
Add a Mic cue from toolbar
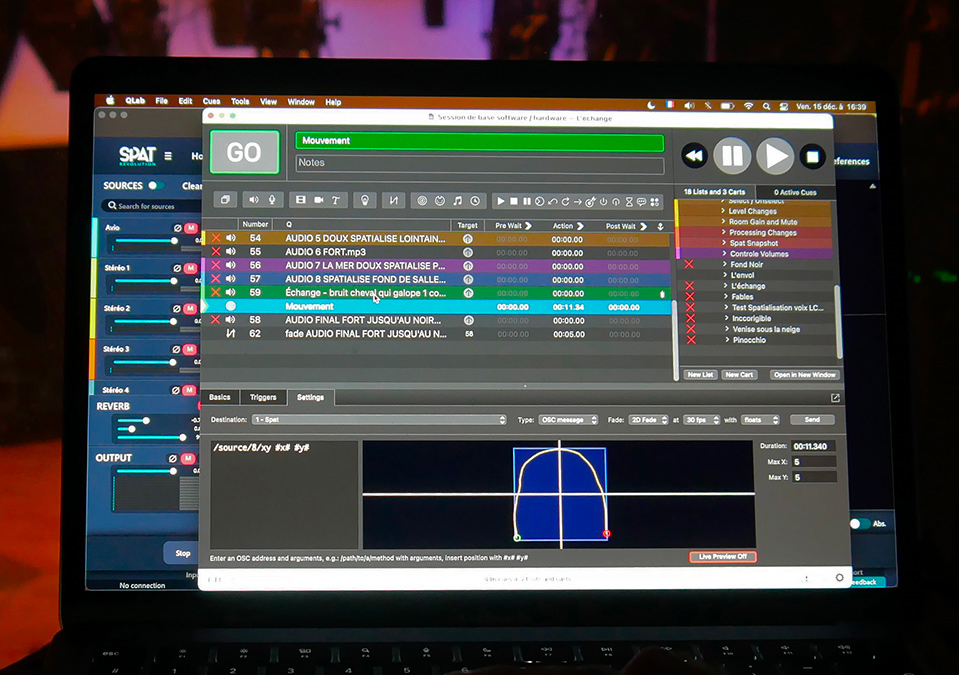(x=272, y=200)
